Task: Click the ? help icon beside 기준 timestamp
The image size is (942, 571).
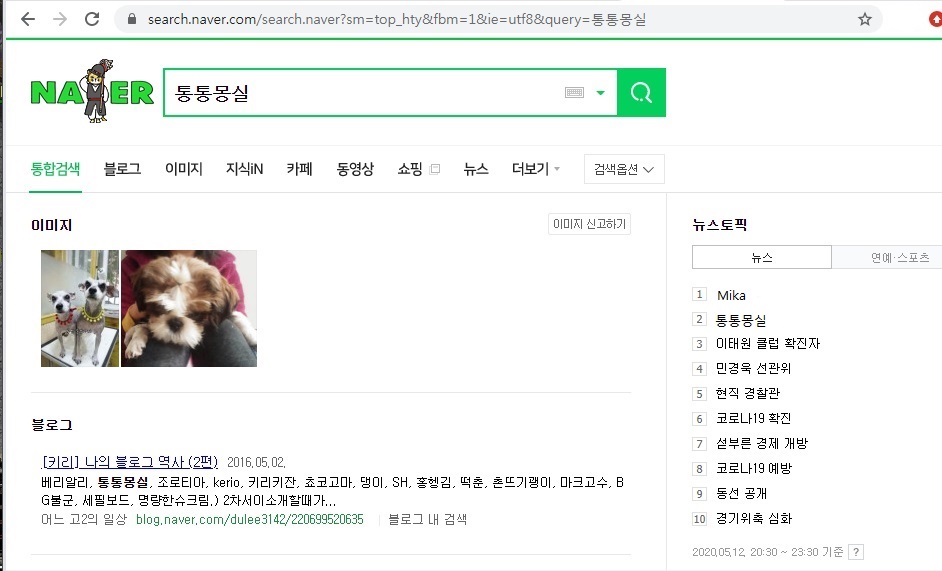Action: click(857, 552)
